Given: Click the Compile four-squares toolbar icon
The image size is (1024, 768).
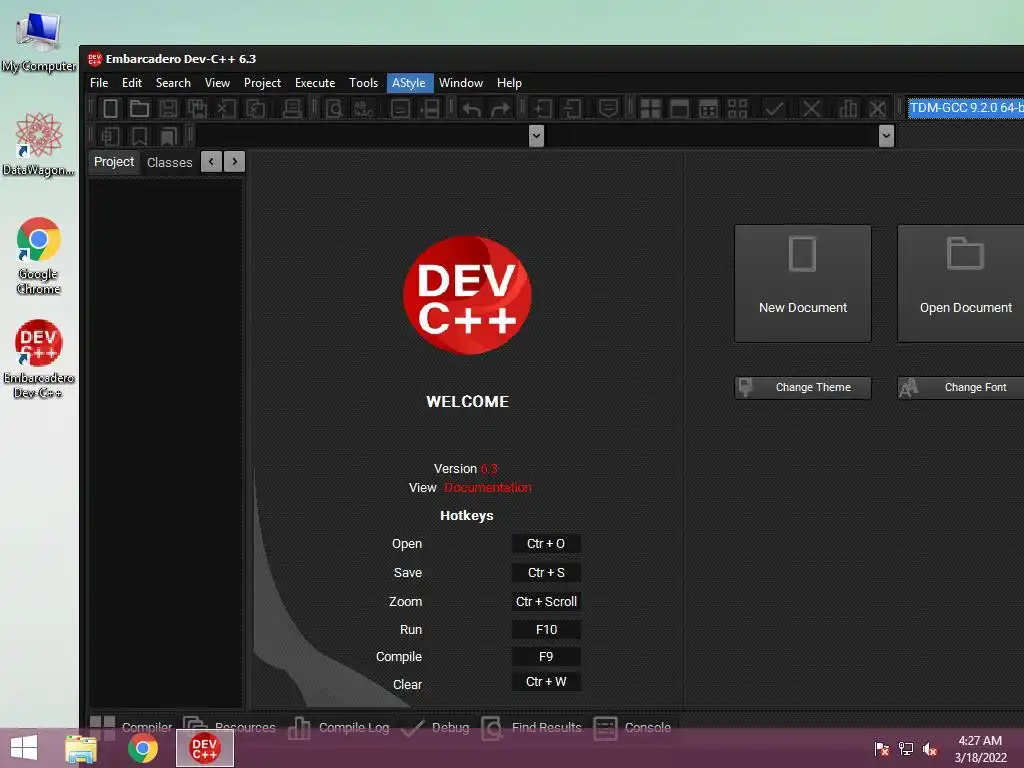Looking at the screenshot, I should click(x=650, y=108).
